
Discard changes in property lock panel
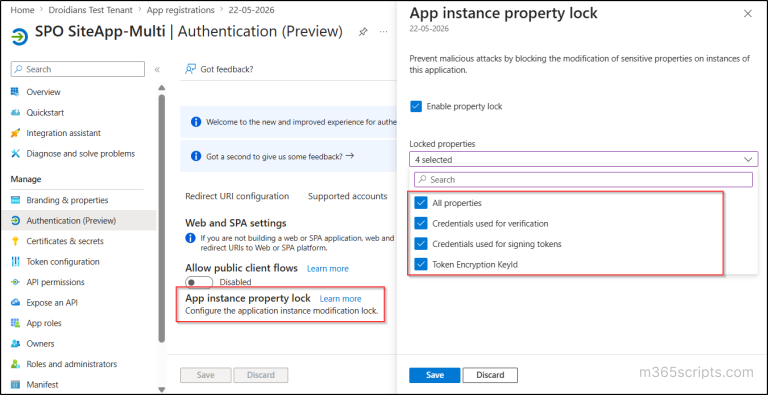coord(490,375)
